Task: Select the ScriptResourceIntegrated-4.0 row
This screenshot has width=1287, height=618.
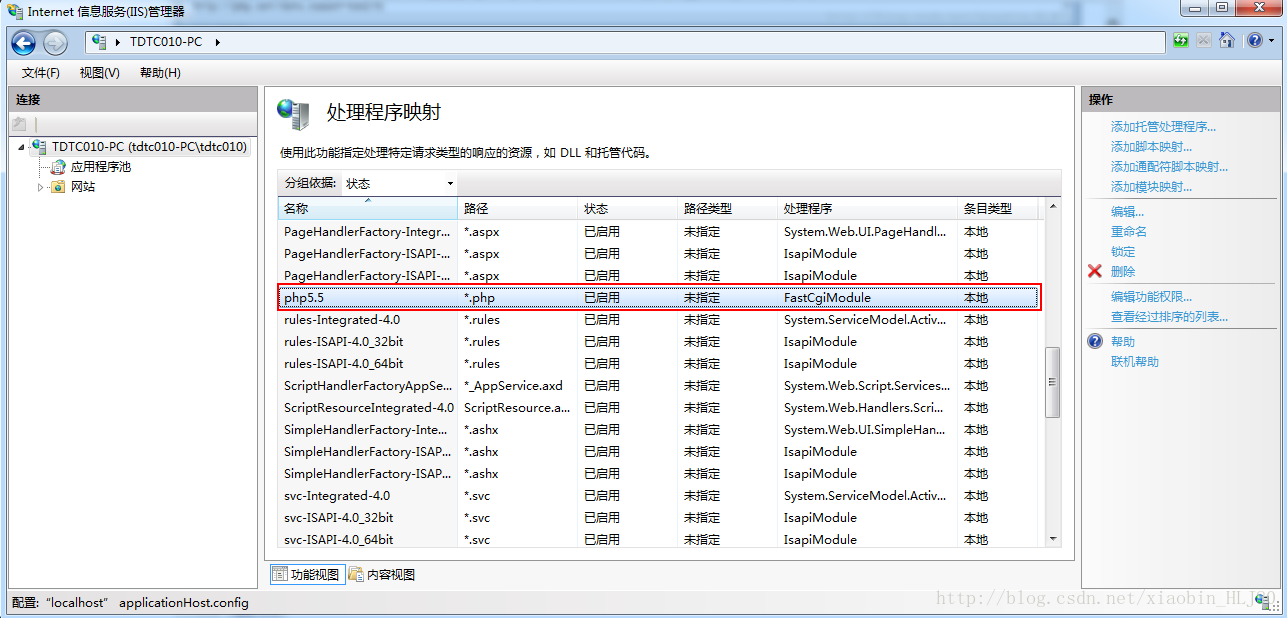Action: [658, 407]
